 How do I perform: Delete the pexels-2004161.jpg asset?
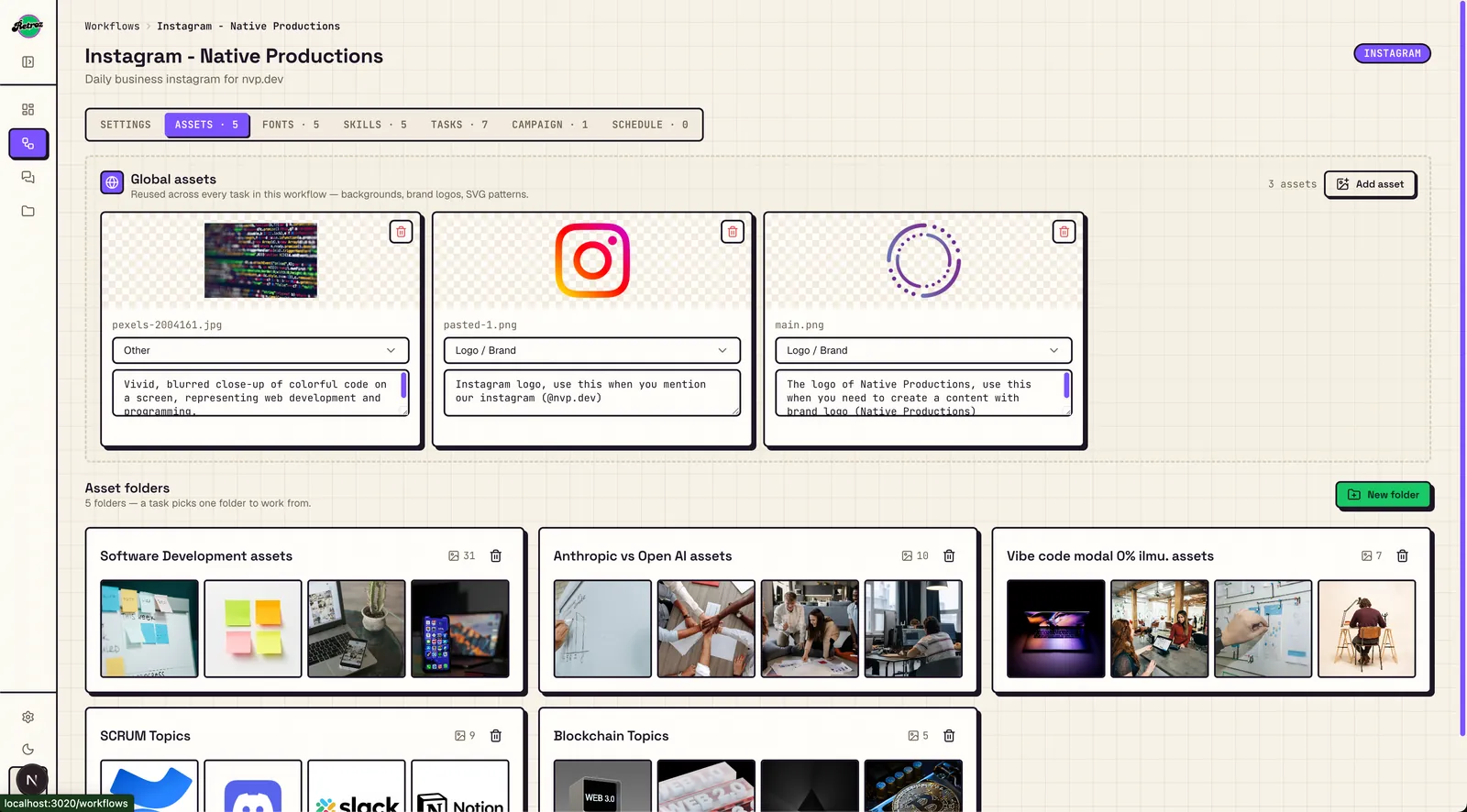401,232
